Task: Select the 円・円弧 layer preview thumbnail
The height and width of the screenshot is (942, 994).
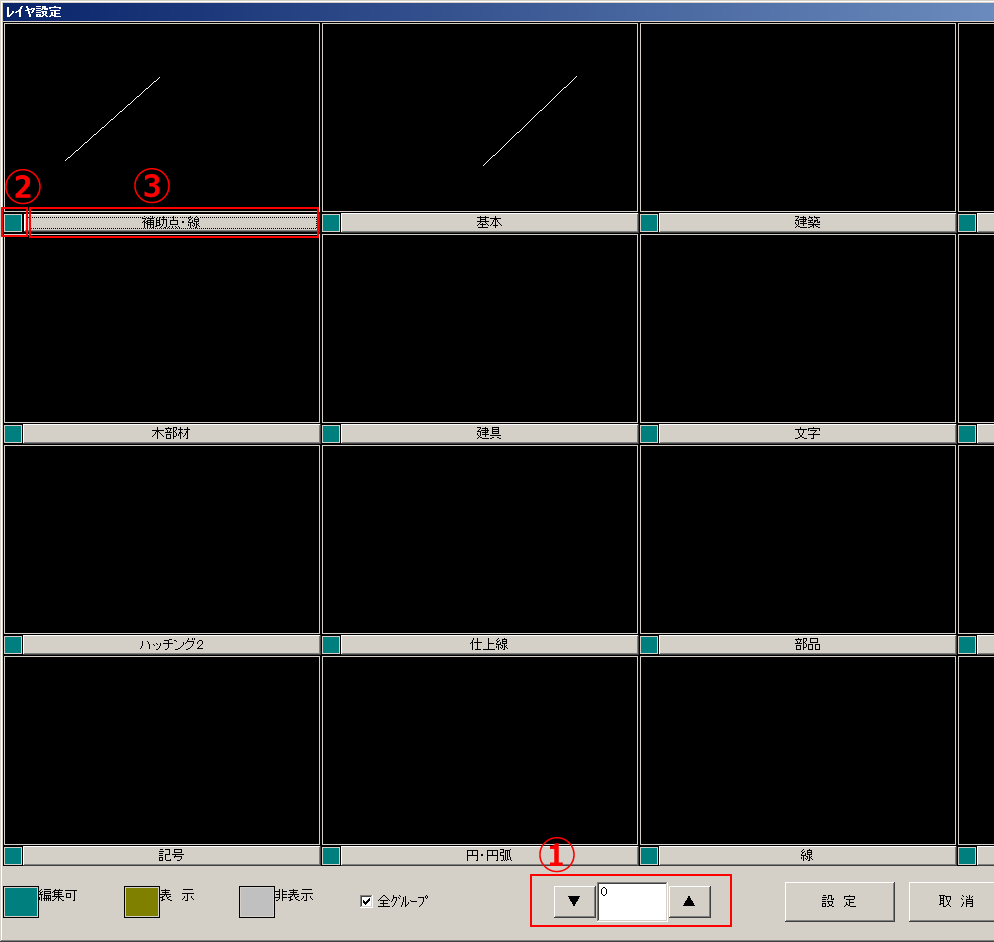Action: pos(480,751)
